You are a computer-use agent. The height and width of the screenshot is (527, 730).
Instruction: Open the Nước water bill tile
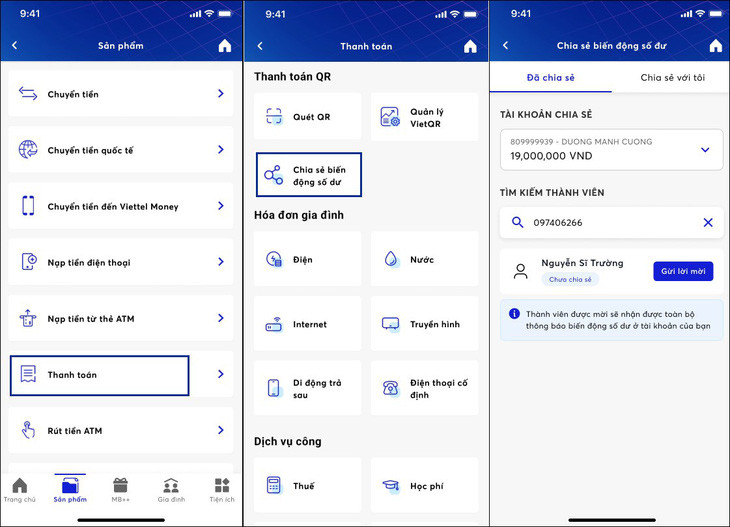click(424, 260)
